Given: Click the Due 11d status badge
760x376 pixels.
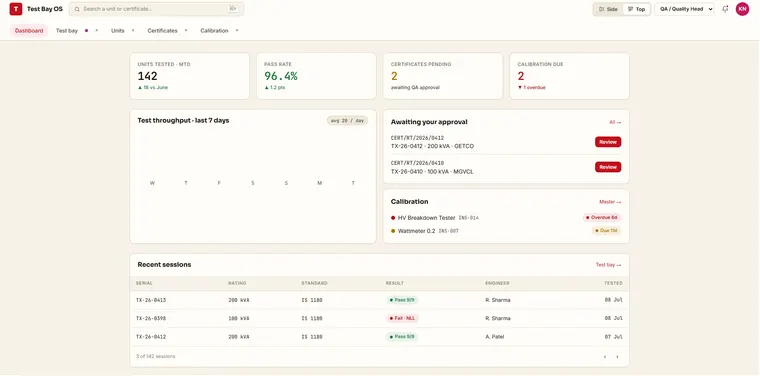Looking at the screenshot, I should click(x=606, y=231).
